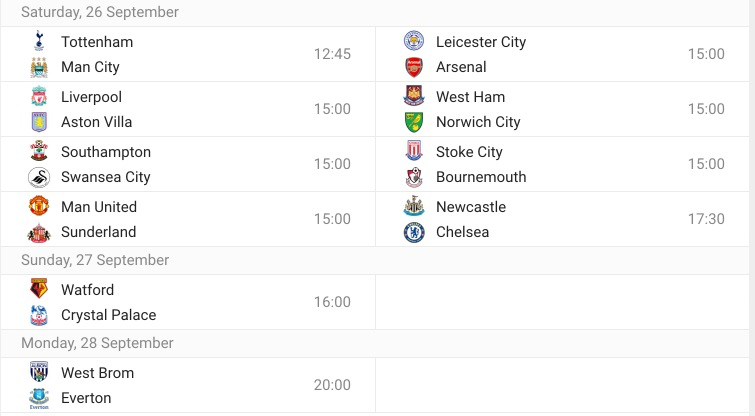This screenshot has width=755, height=416.
Task: Click the Liverpool club crest
Action: (39, 97)
